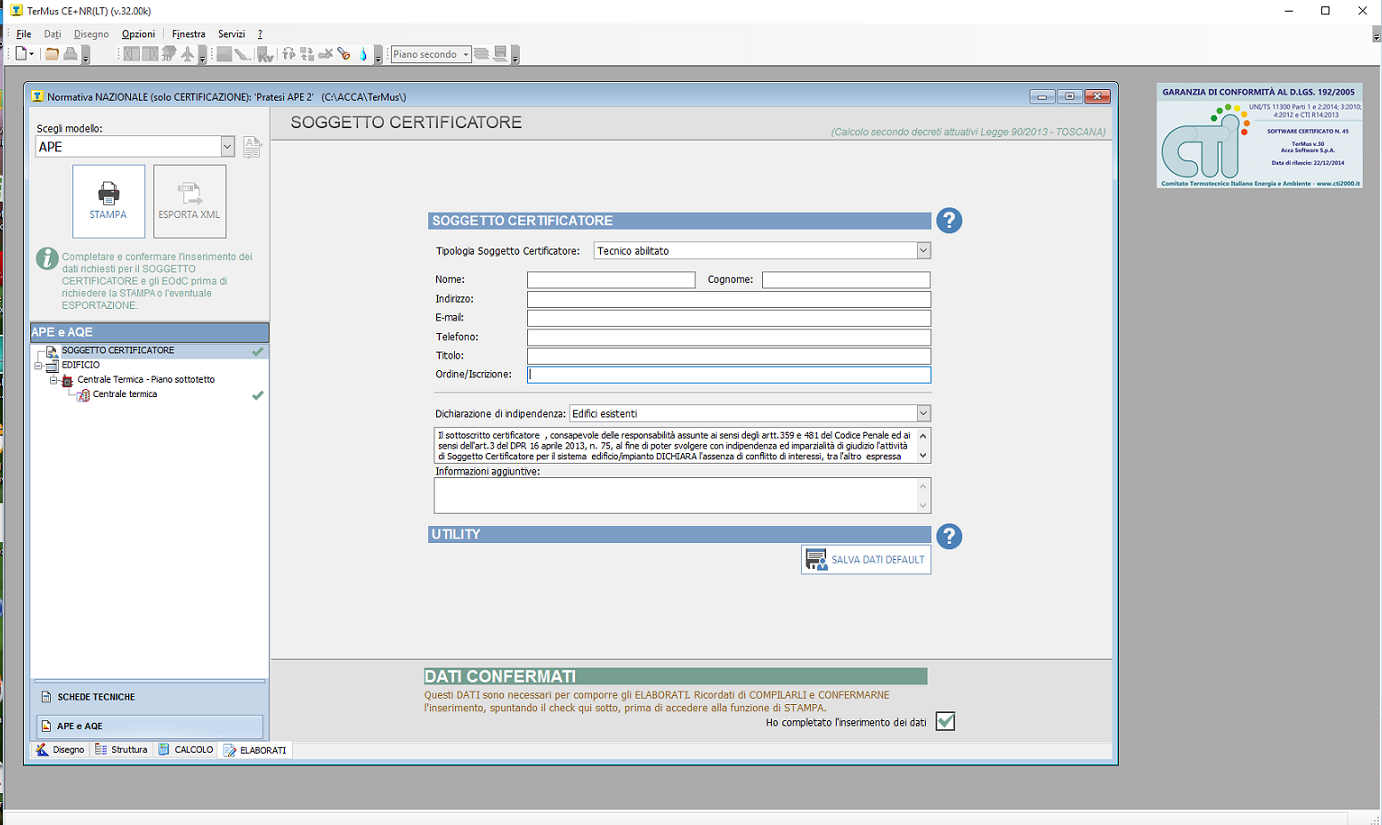Click into the Nome input field
1382x825 pixels.
click(x=611, y=280)
